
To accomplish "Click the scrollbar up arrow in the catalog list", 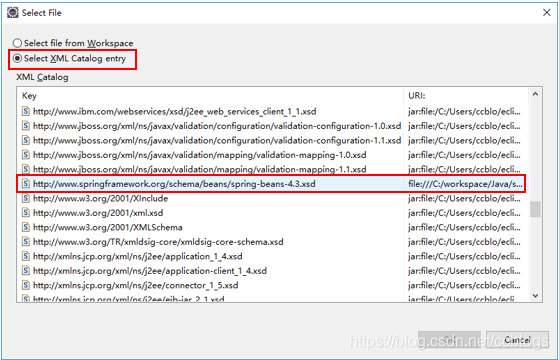I will click(535, 94).
